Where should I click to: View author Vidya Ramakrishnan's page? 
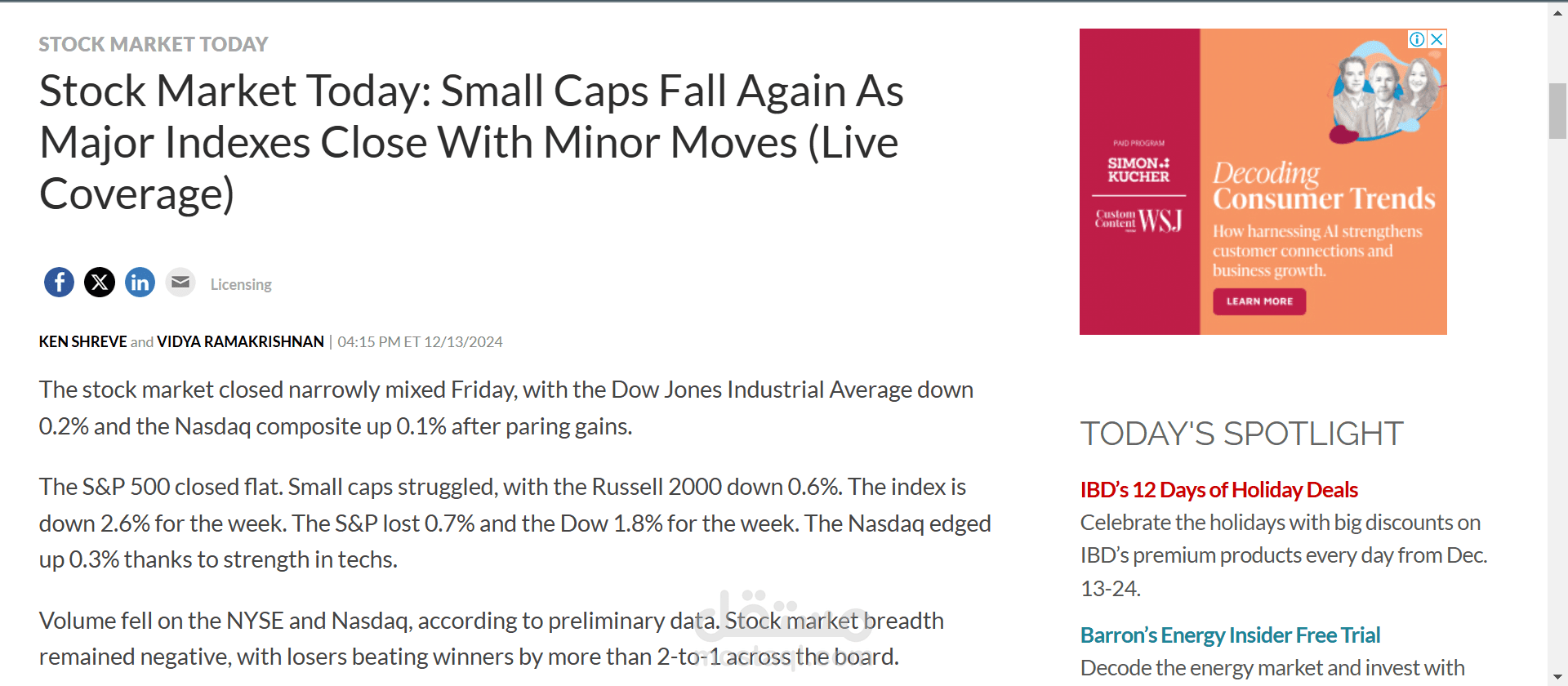tap(240, 341)
